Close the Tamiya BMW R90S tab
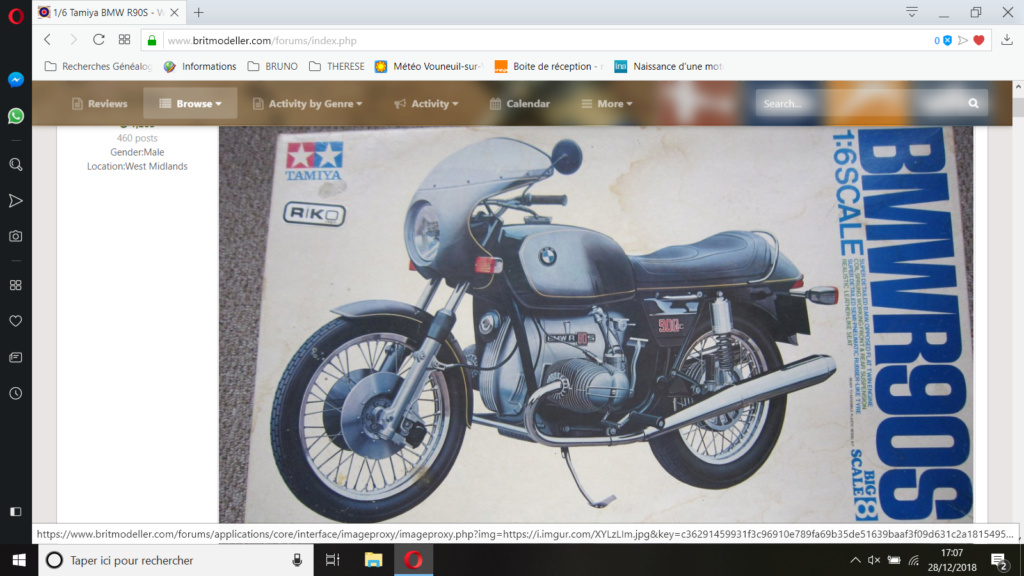The image size is (1024, 576). (x=174, y=12)
